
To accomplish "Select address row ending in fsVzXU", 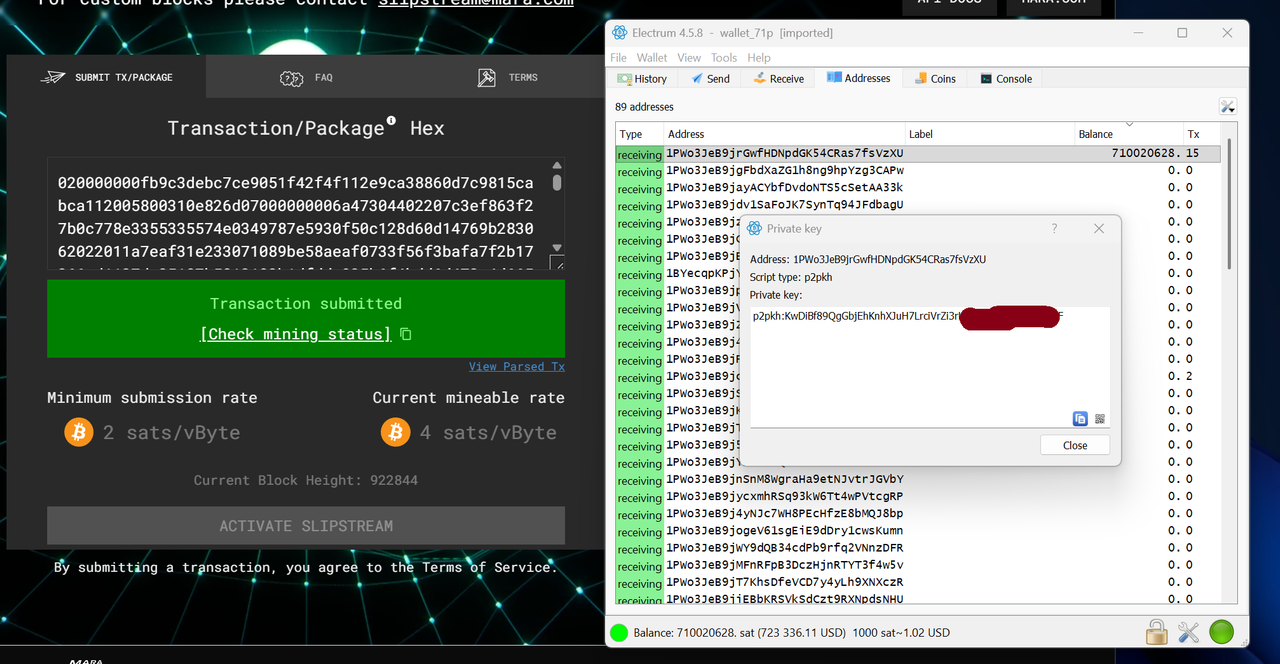I will (x=918, y=154).
